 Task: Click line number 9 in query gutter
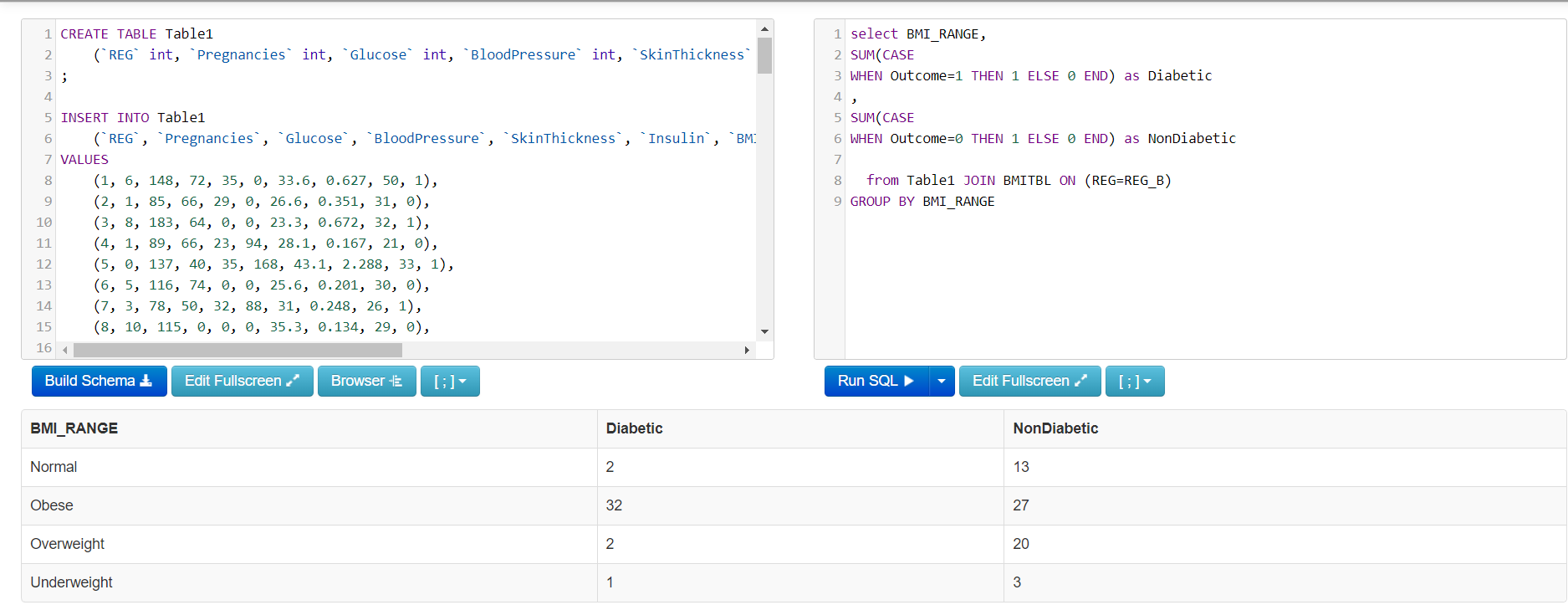(837, 202)
